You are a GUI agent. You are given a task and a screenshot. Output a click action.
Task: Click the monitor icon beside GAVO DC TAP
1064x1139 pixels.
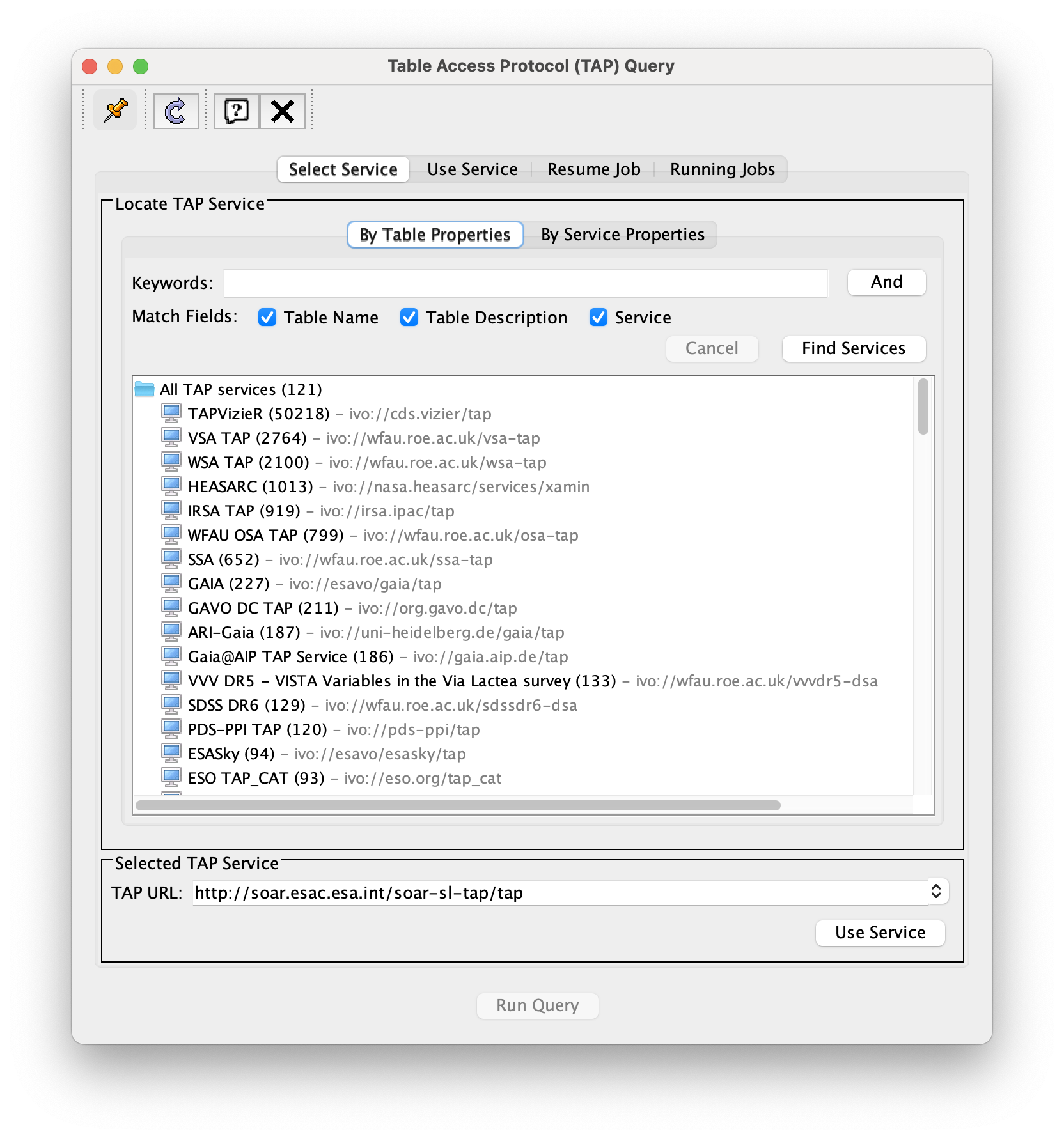pyautogui.click(x=171, y=607)
